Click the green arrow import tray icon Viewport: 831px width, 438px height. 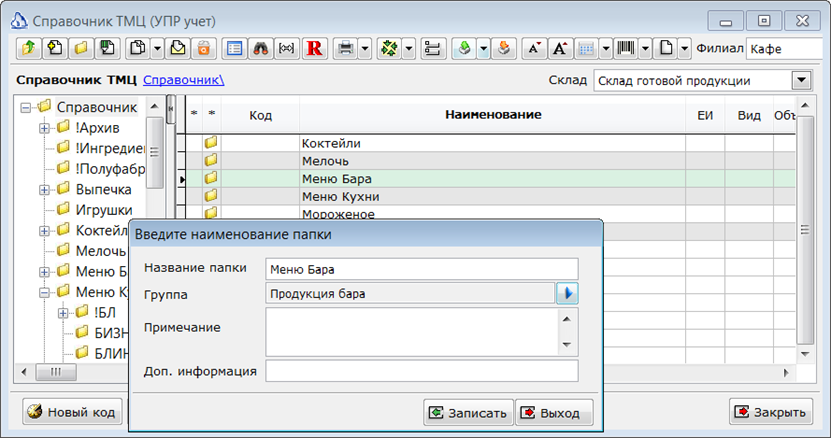point(464,49)
